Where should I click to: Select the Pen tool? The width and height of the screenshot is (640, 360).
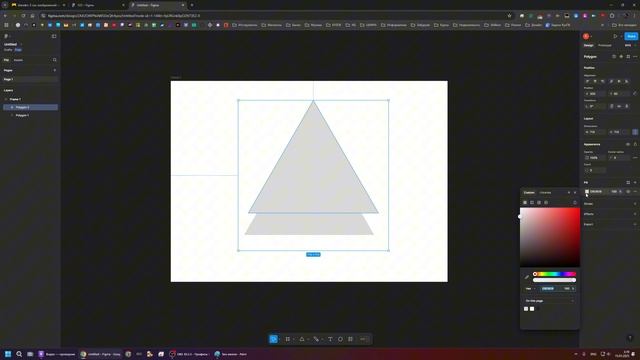(x=316, y=339)
